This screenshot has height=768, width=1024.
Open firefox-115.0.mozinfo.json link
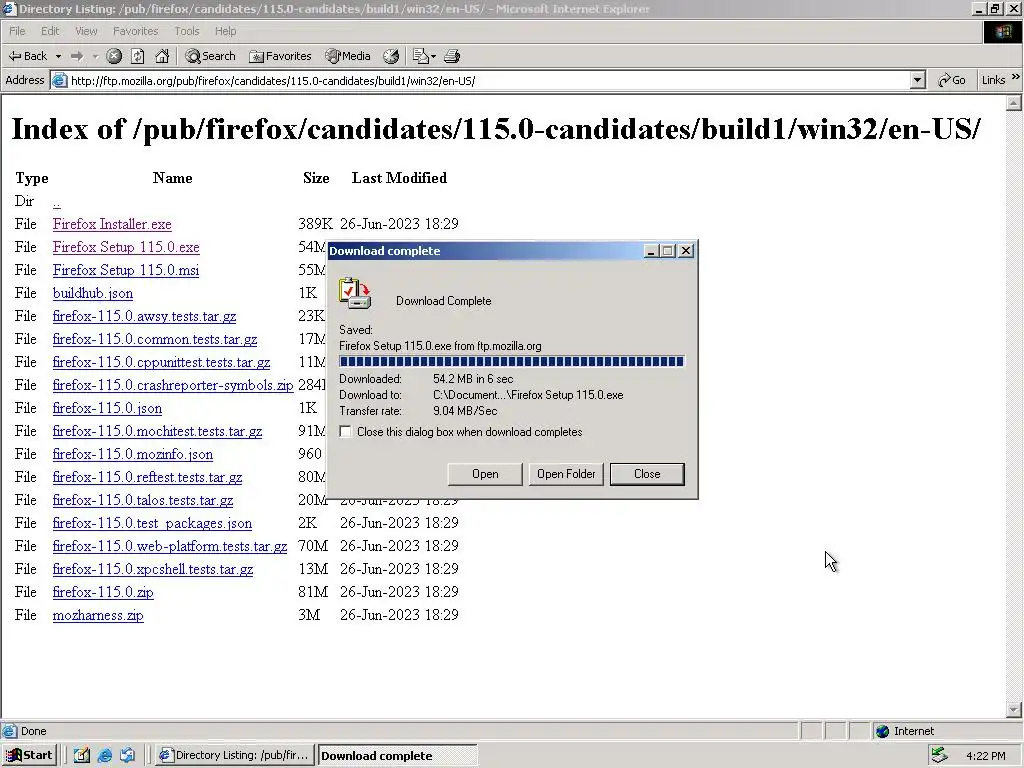pyautogui.click(x=133, y=455)
